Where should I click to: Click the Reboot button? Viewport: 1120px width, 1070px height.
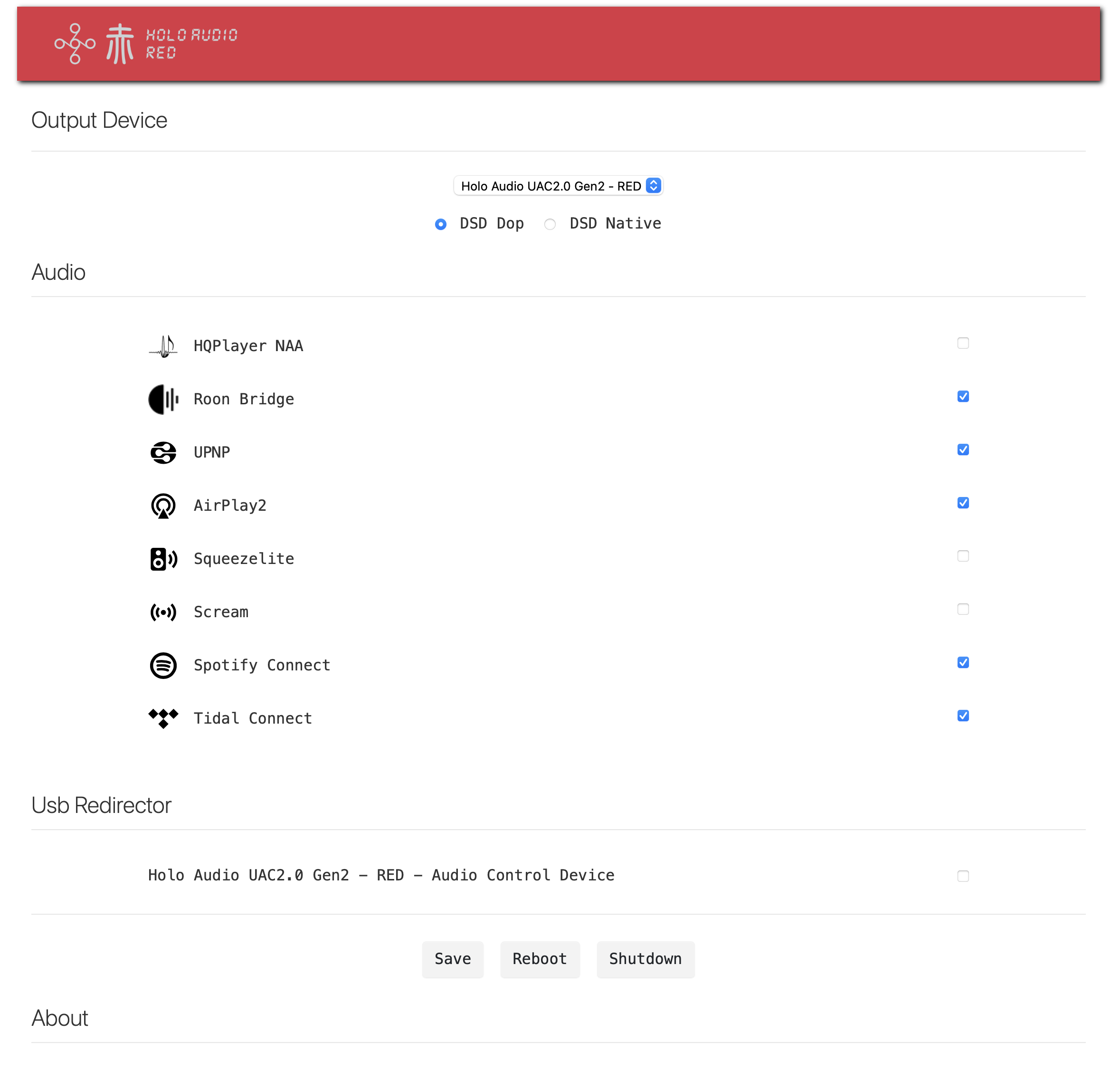click(x=540, y=959)
